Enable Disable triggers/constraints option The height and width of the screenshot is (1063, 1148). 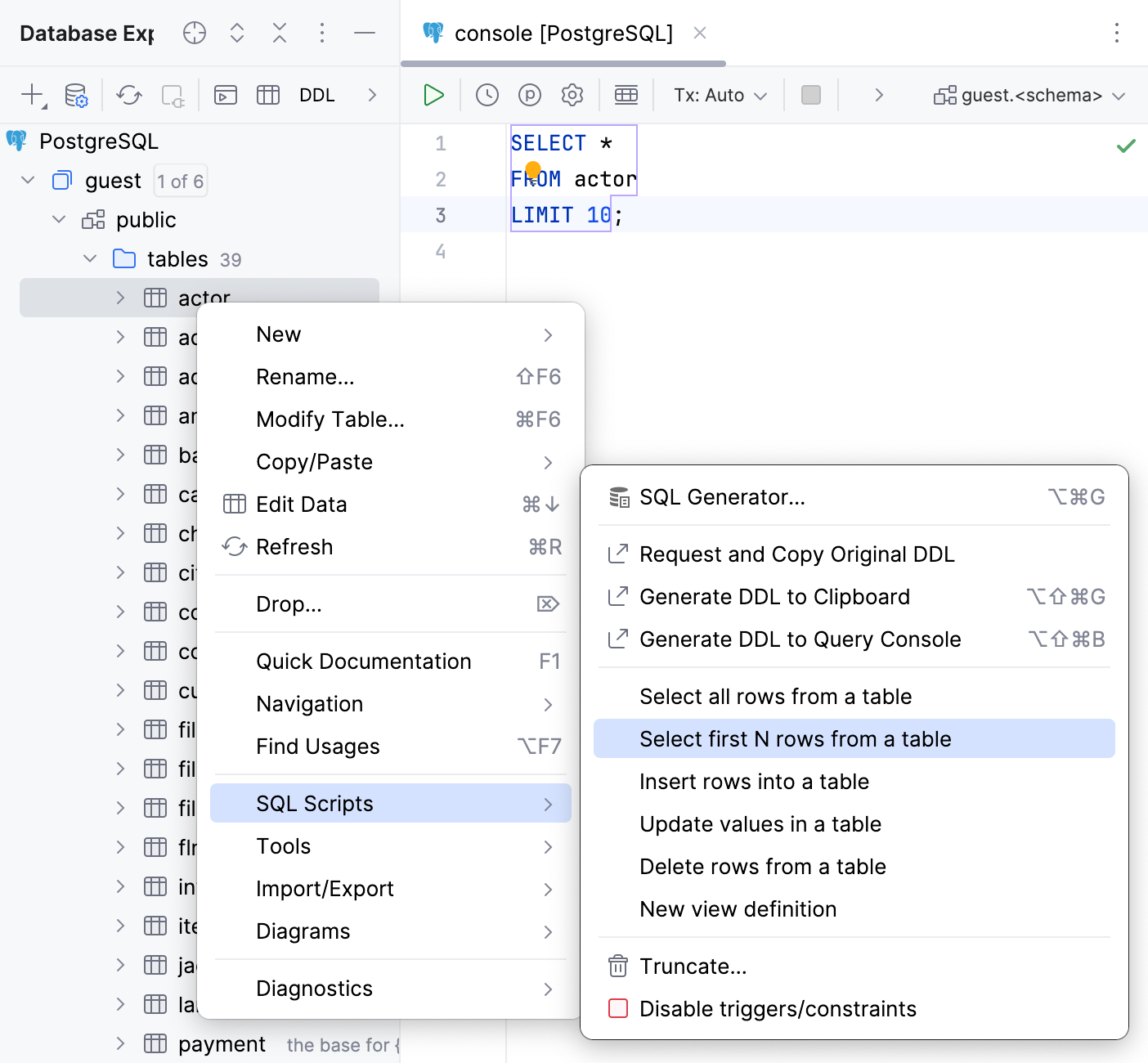(778, 1008)
